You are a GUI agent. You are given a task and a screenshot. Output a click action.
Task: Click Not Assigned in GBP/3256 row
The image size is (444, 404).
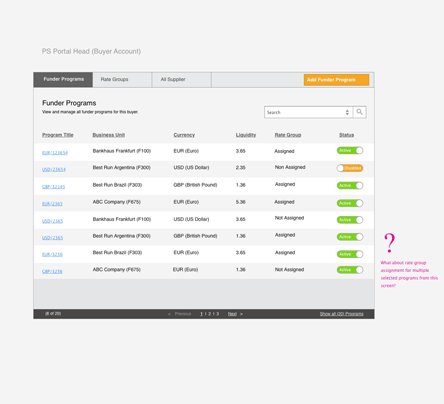pos(289,270)
